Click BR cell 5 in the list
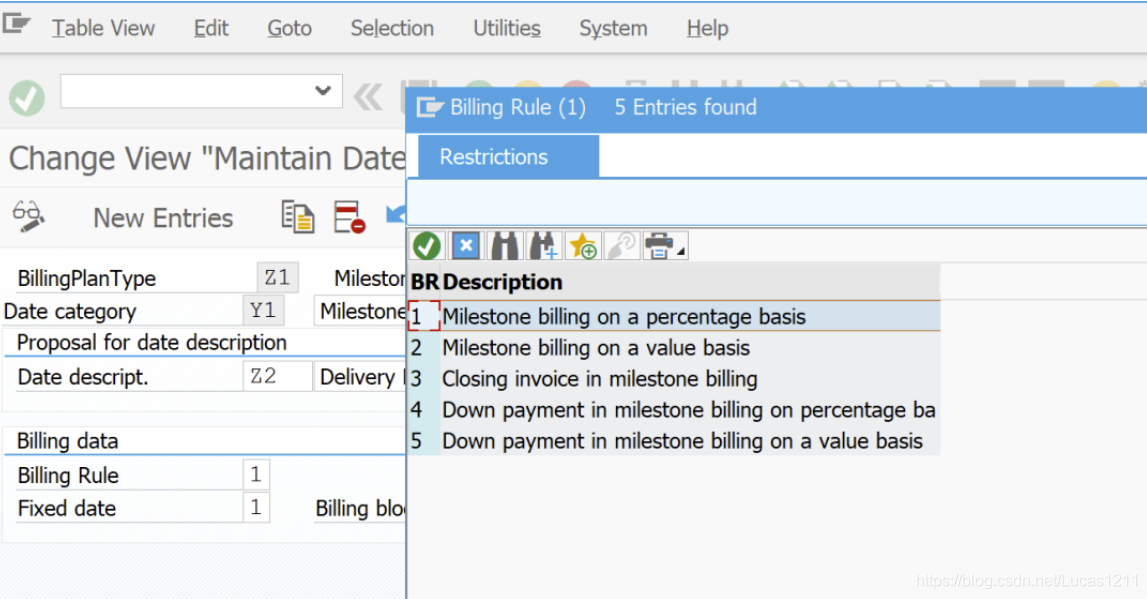This screenshot has height=599, width=1147. point(424,441)
